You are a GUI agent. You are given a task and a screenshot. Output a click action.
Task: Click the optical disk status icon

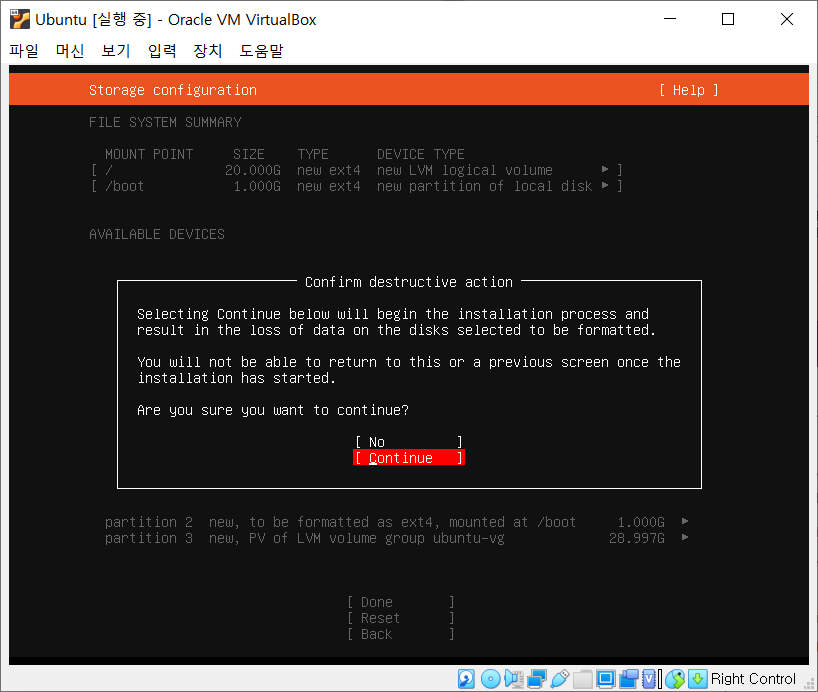pyautogui.click(x=490, y=678)
